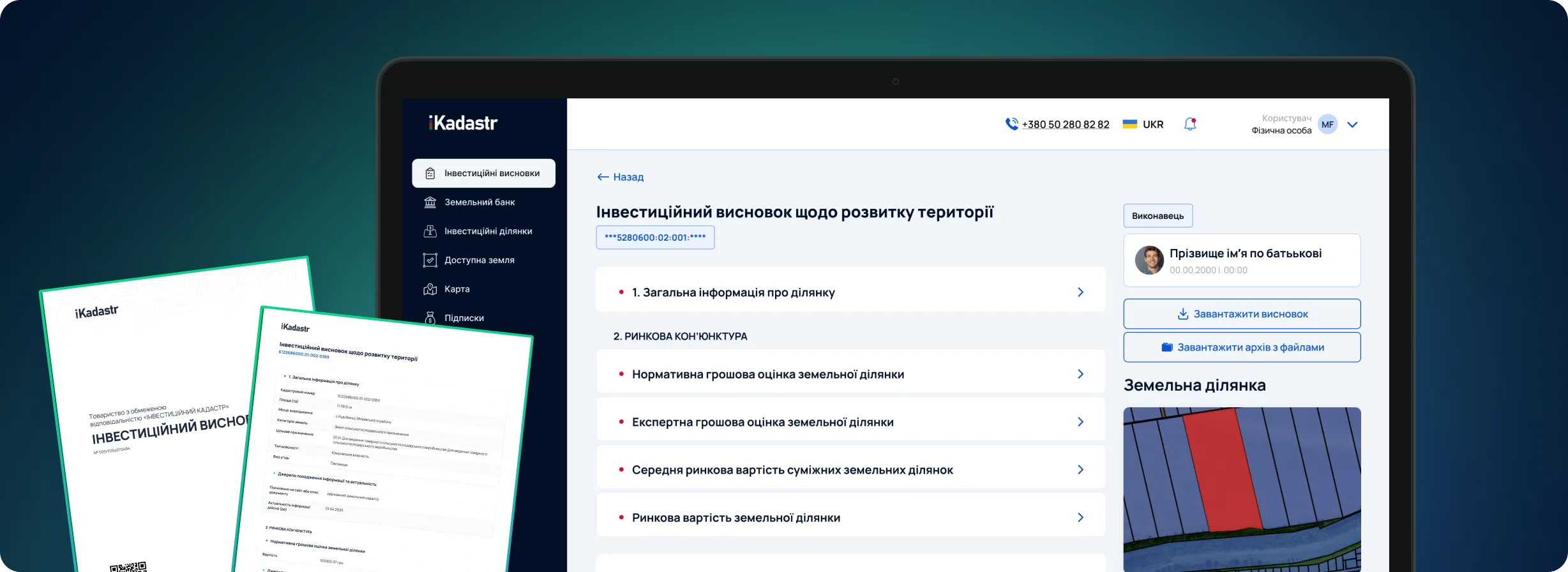Expand Експертна грошова оцінка земельної ділянки

coord(1080,422)
